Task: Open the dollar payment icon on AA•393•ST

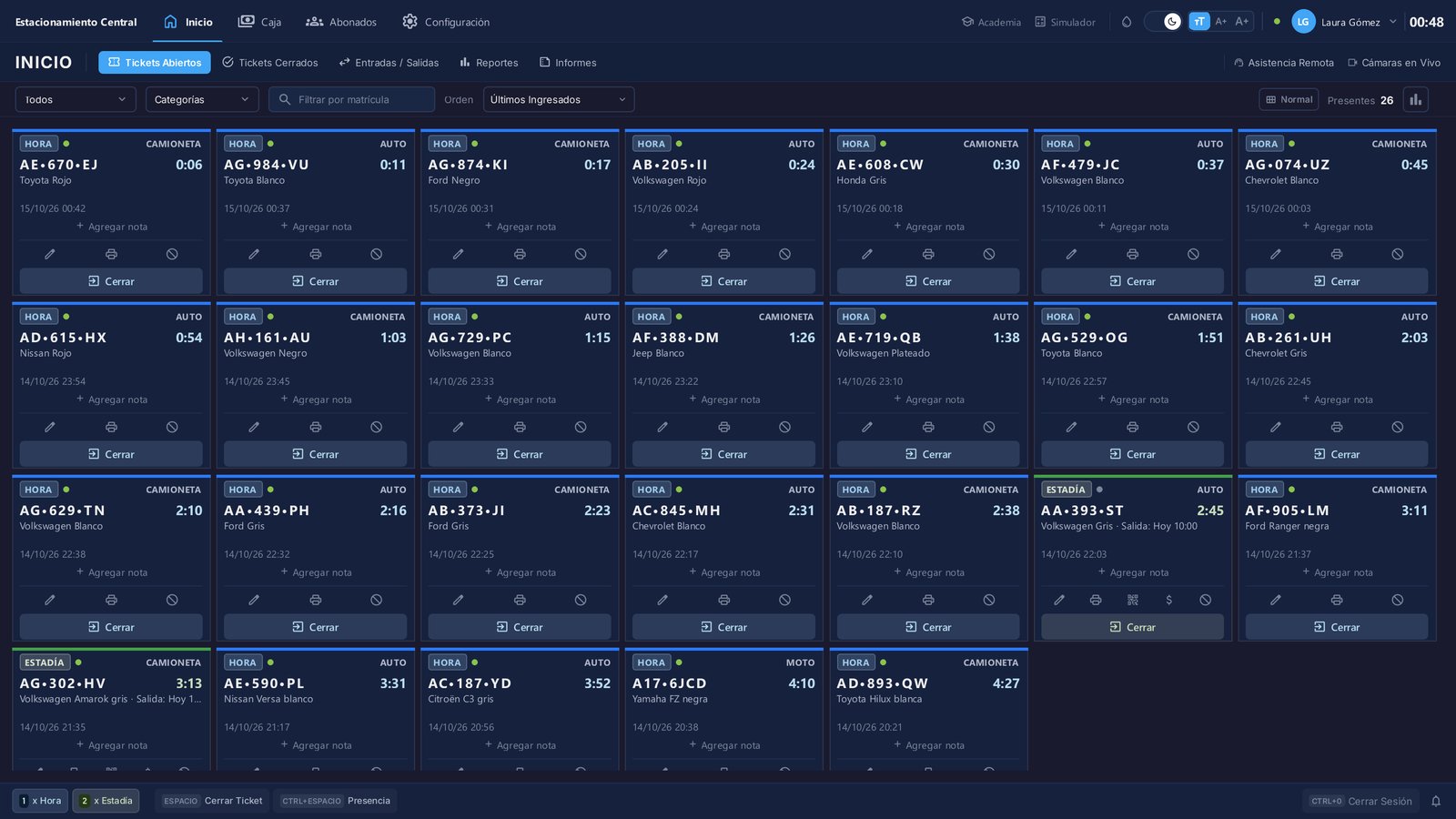Action: pos(1168,600)
